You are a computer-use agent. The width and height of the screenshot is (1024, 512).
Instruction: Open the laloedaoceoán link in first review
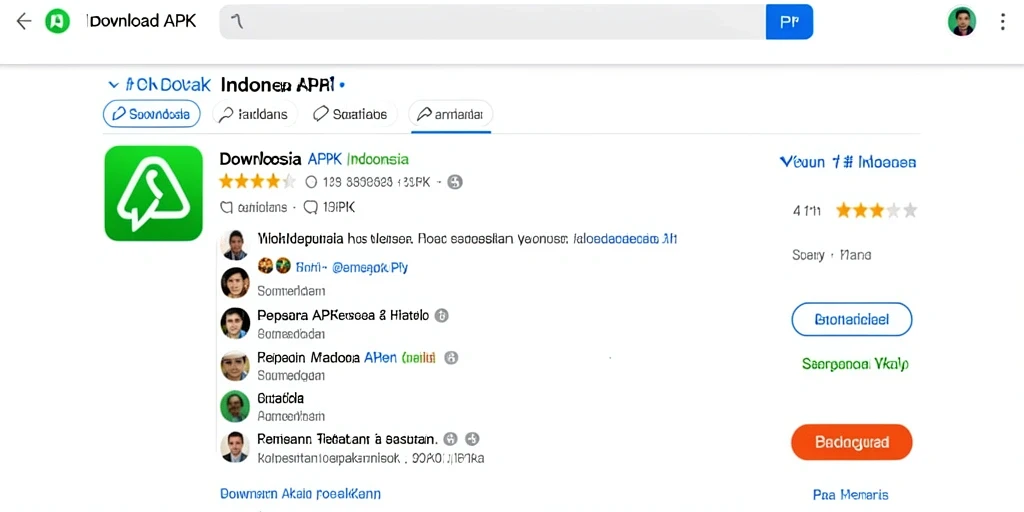coord(625,239)
